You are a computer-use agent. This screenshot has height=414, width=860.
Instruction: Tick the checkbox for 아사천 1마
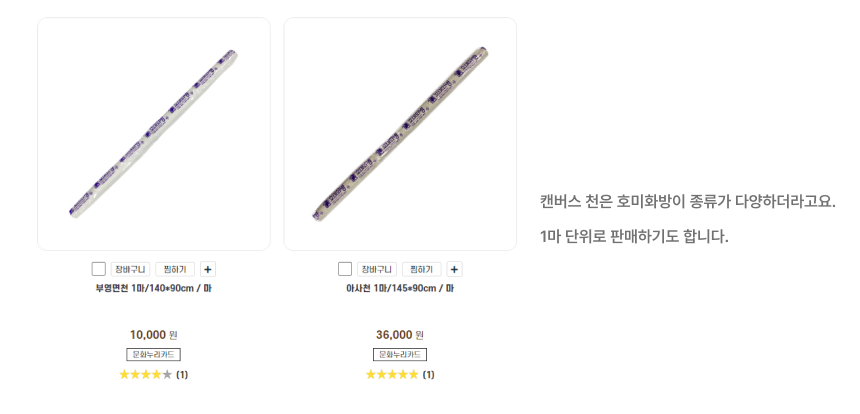[x=345, y=269]
